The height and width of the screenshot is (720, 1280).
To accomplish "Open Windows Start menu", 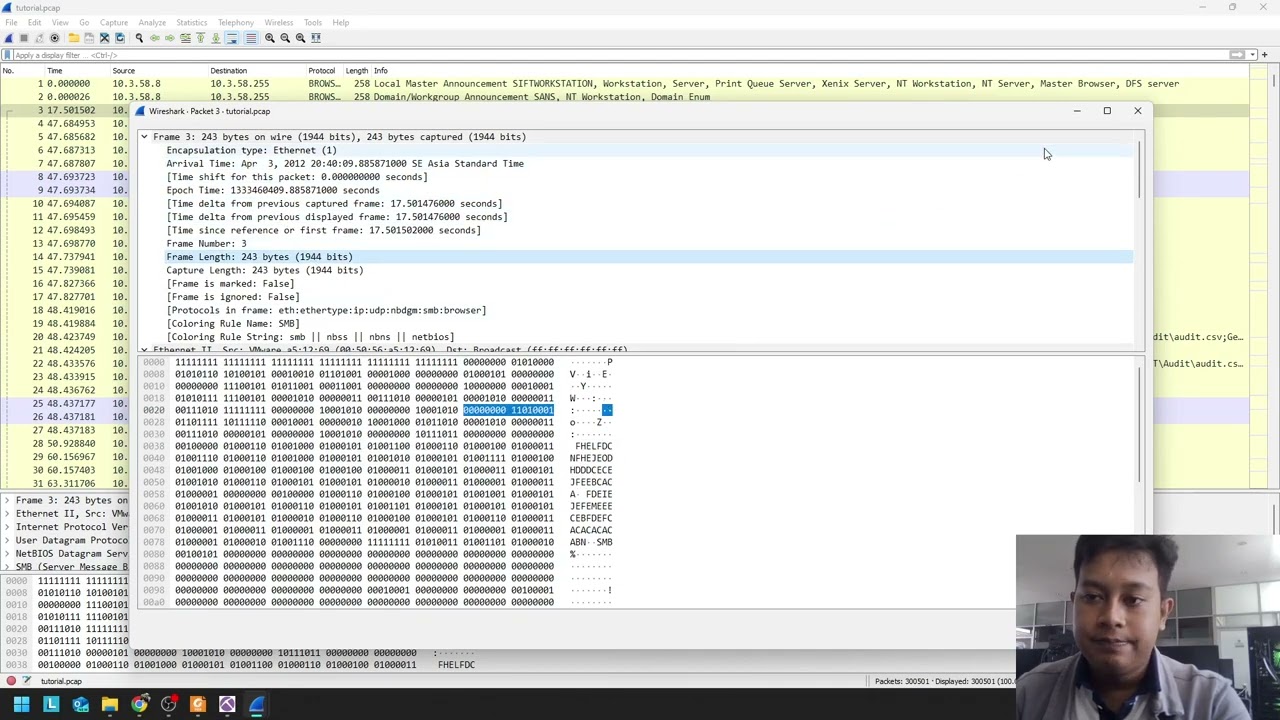I will (x=21, y=705).
